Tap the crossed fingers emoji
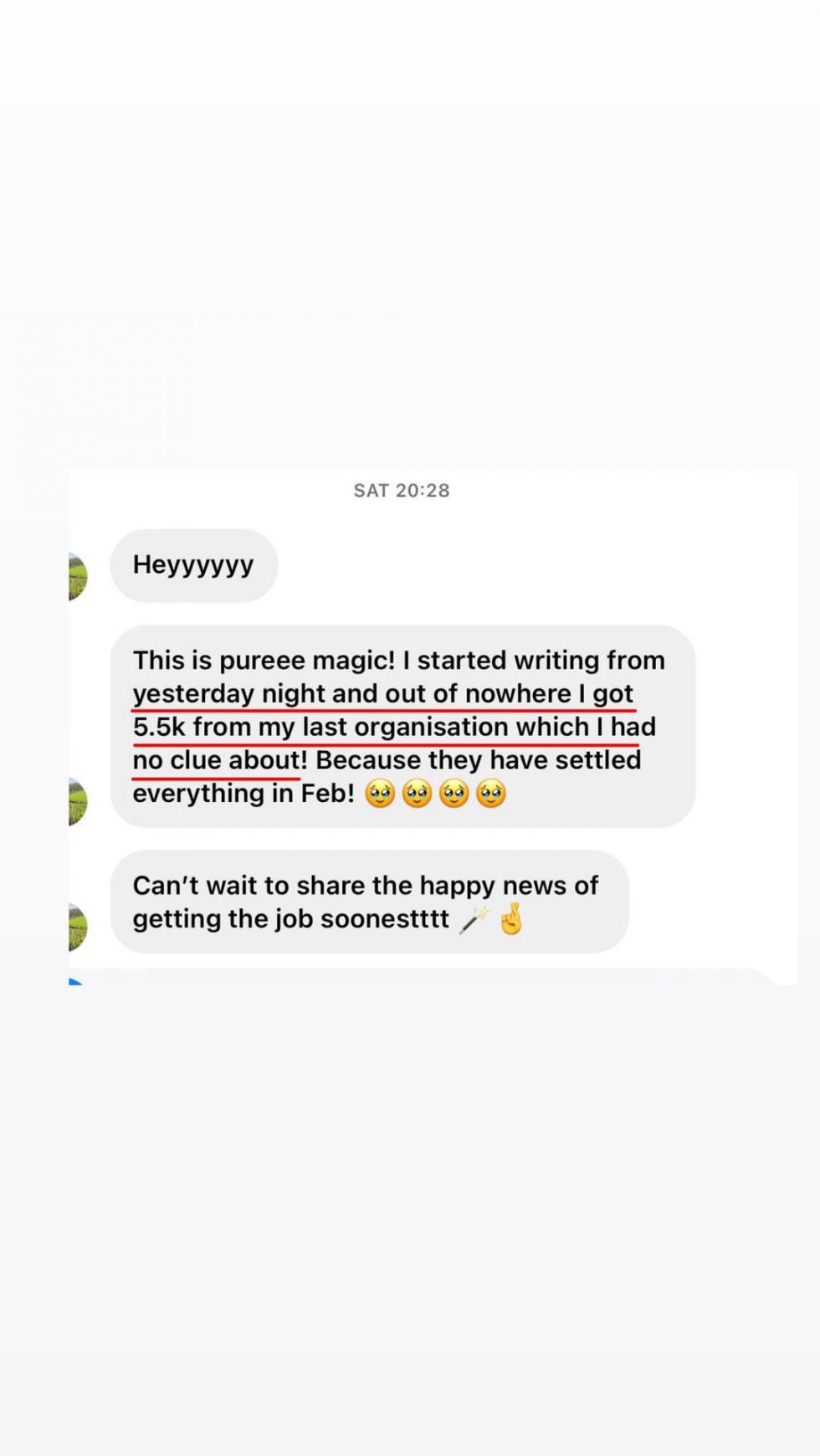This screenshot has width=820, height=1456. click(510, 918)
